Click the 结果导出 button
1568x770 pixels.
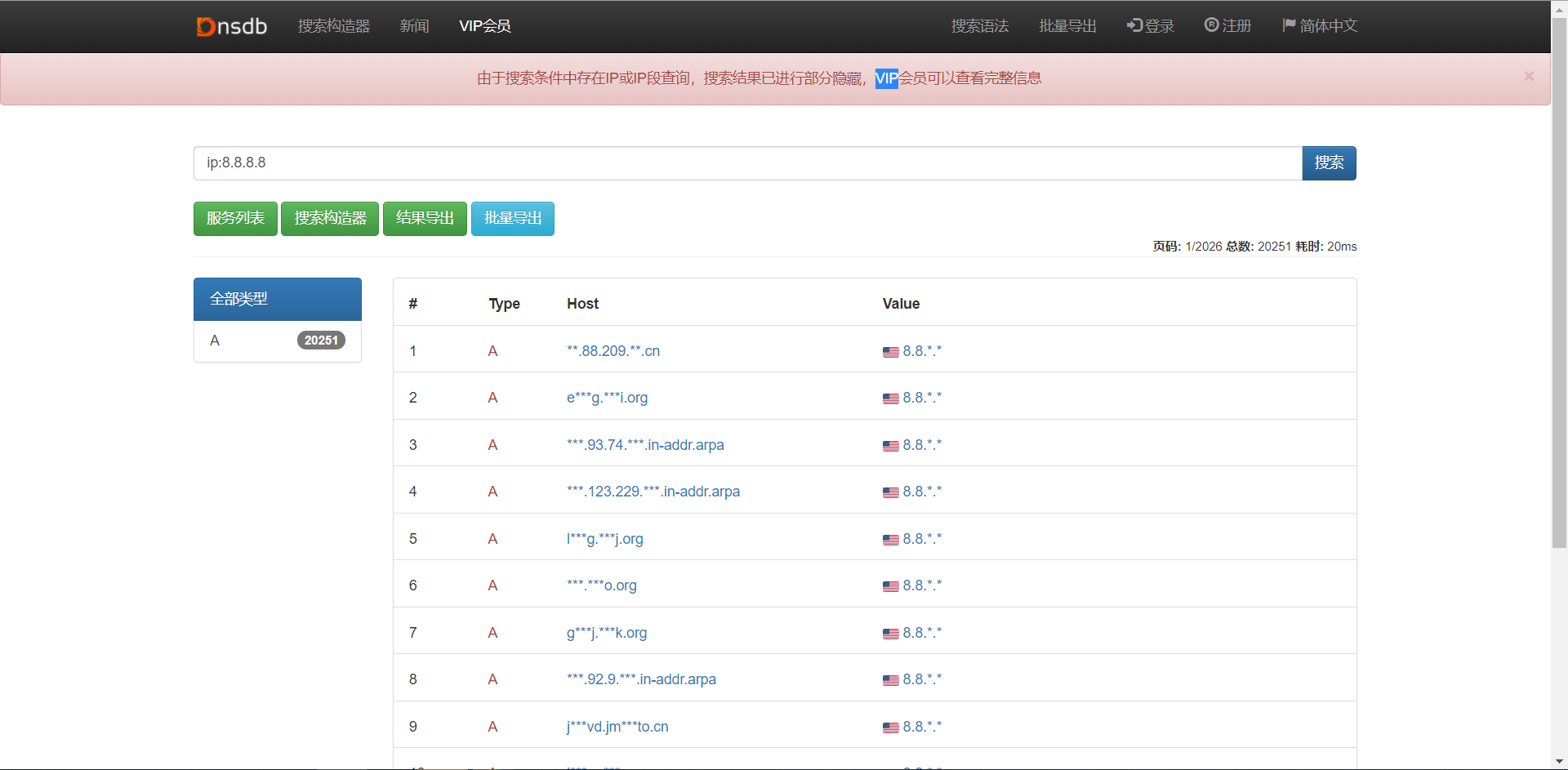point(425,219)
